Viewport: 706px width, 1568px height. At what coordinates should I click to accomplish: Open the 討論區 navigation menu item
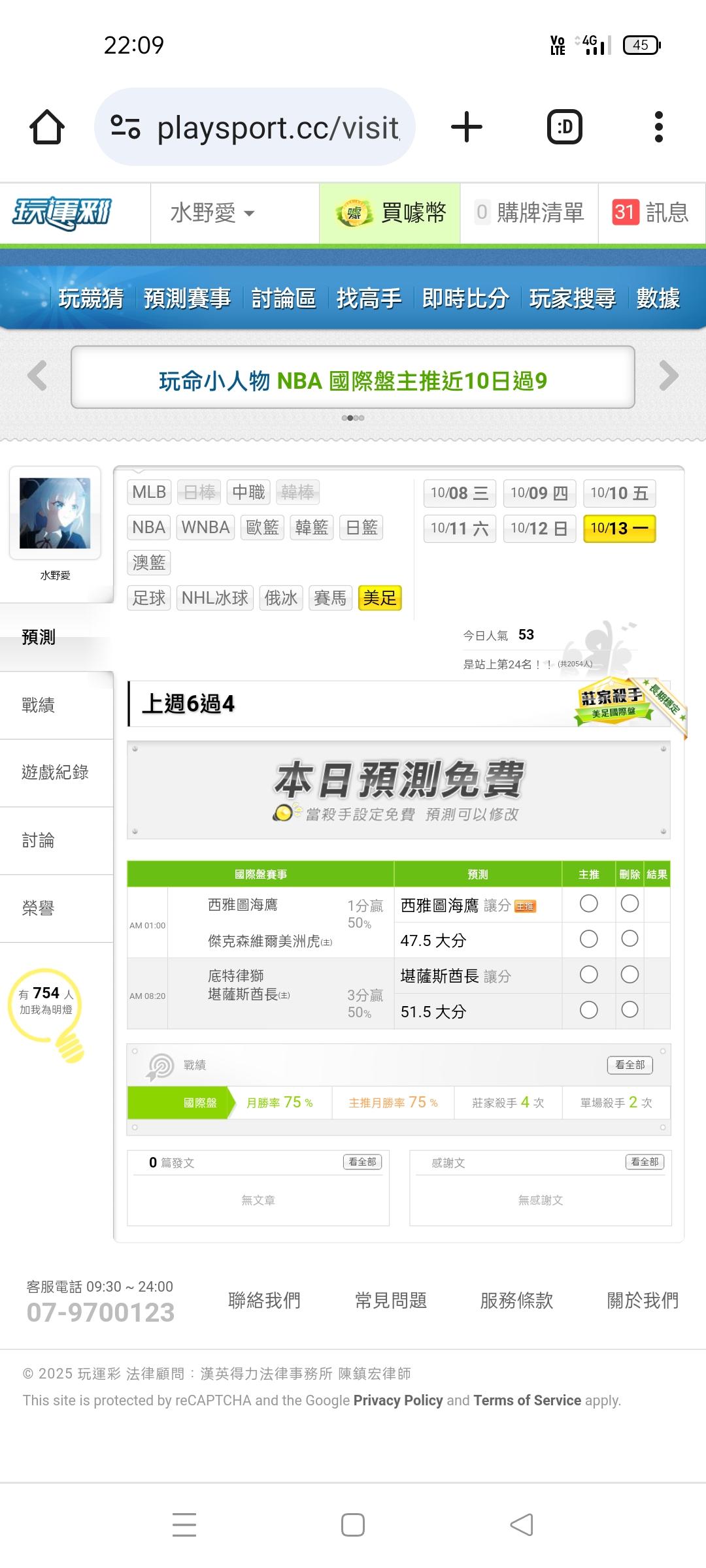284,299
